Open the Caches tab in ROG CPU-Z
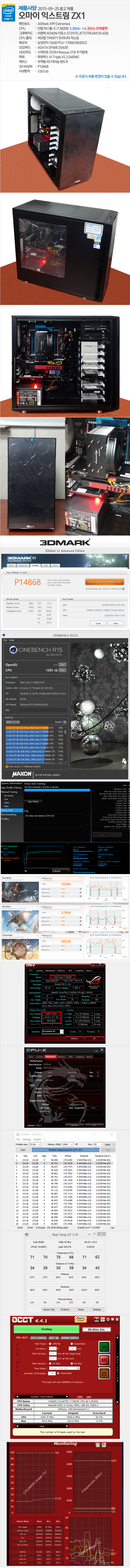Image resolution: width=130 pixels, height=1568 pixels. point(39,970)
